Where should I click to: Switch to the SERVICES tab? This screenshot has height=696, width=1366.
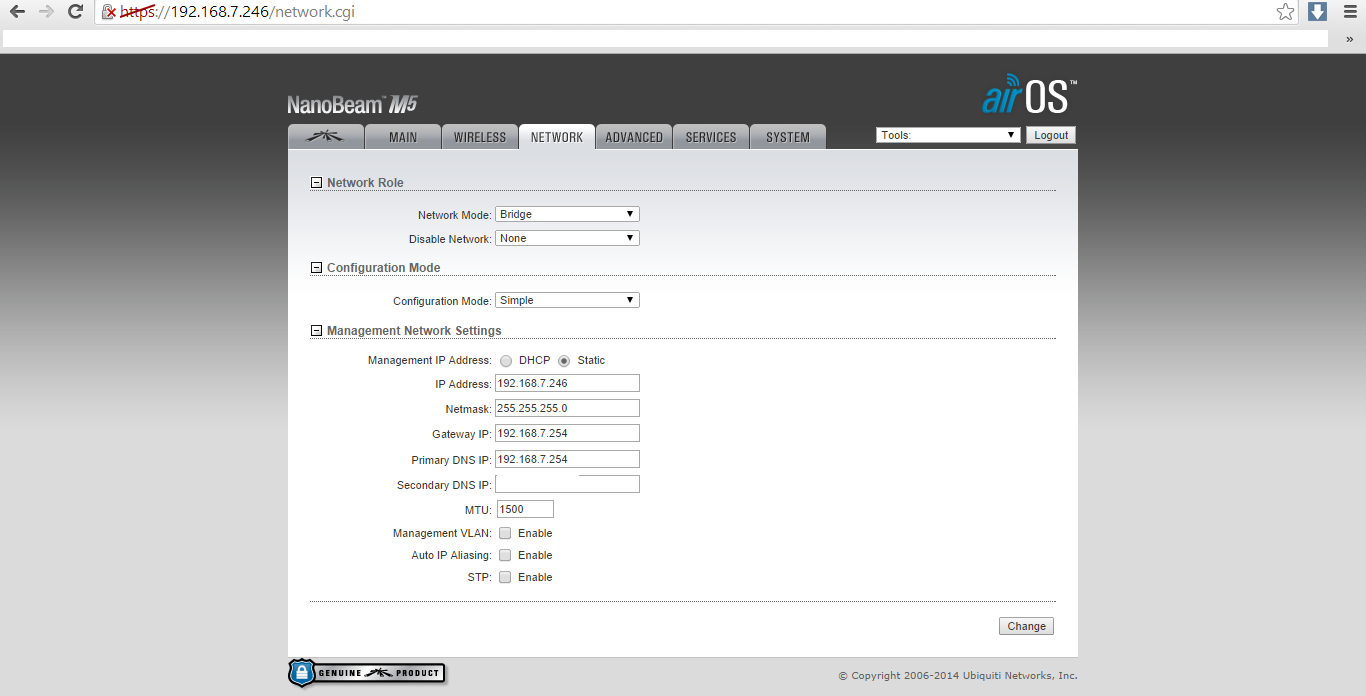711,137
